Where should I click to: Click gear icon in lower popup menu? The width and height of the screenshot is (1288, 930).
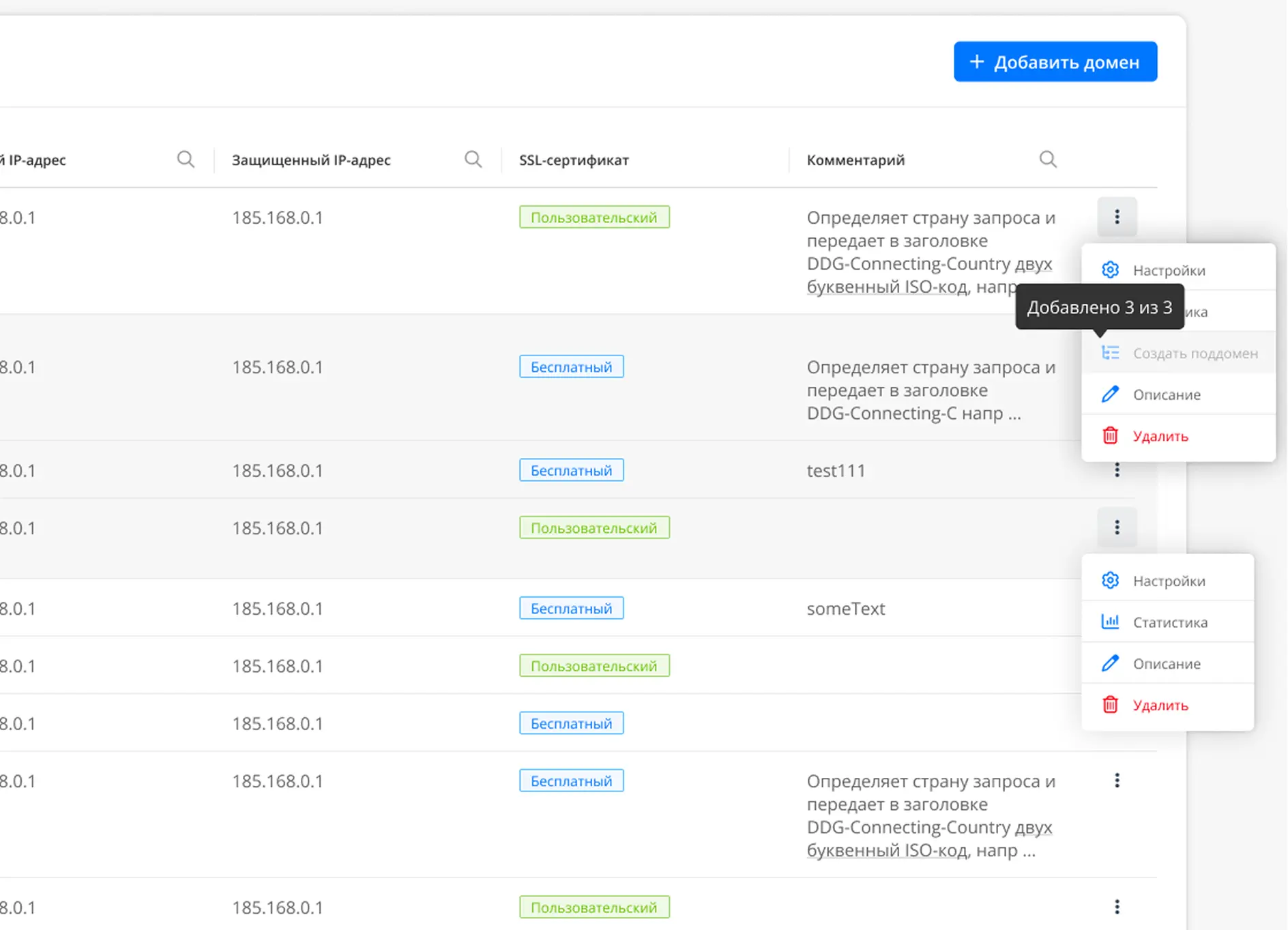(1110, 580)
